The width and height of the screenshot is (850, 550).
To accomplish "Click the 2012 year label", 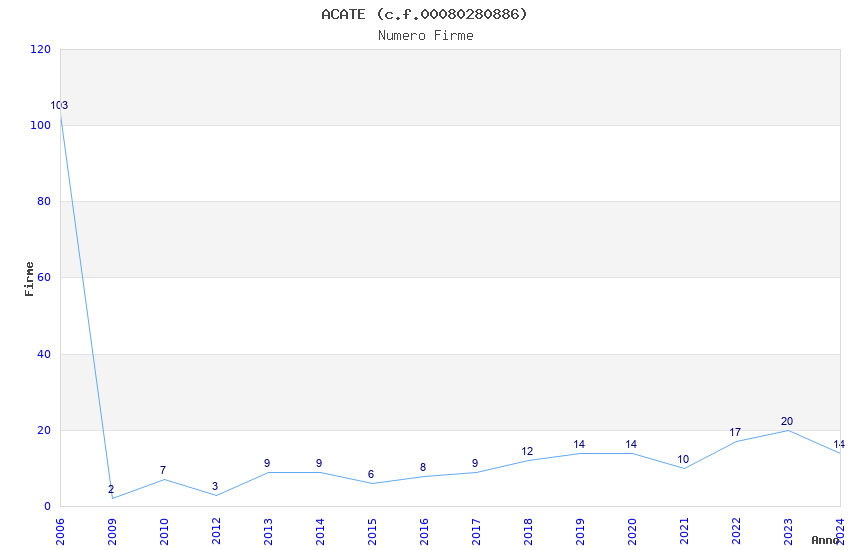I will coord(216,531).
